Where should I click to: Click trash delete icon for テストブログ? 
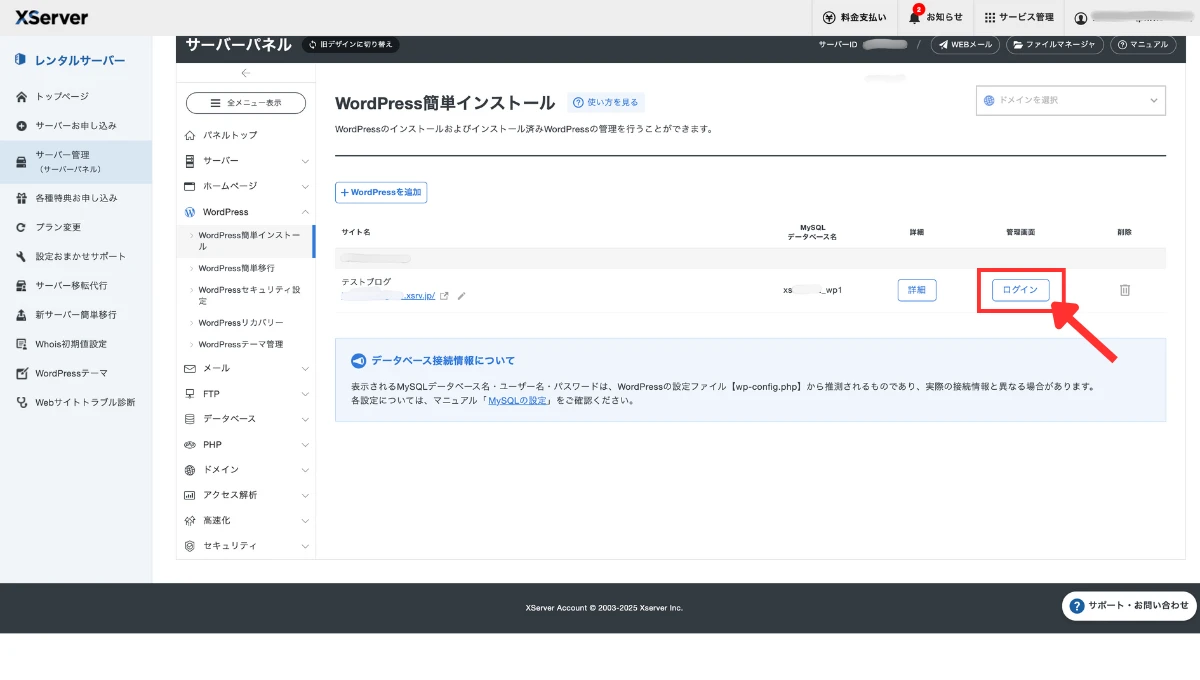[x=1125, y=290]
